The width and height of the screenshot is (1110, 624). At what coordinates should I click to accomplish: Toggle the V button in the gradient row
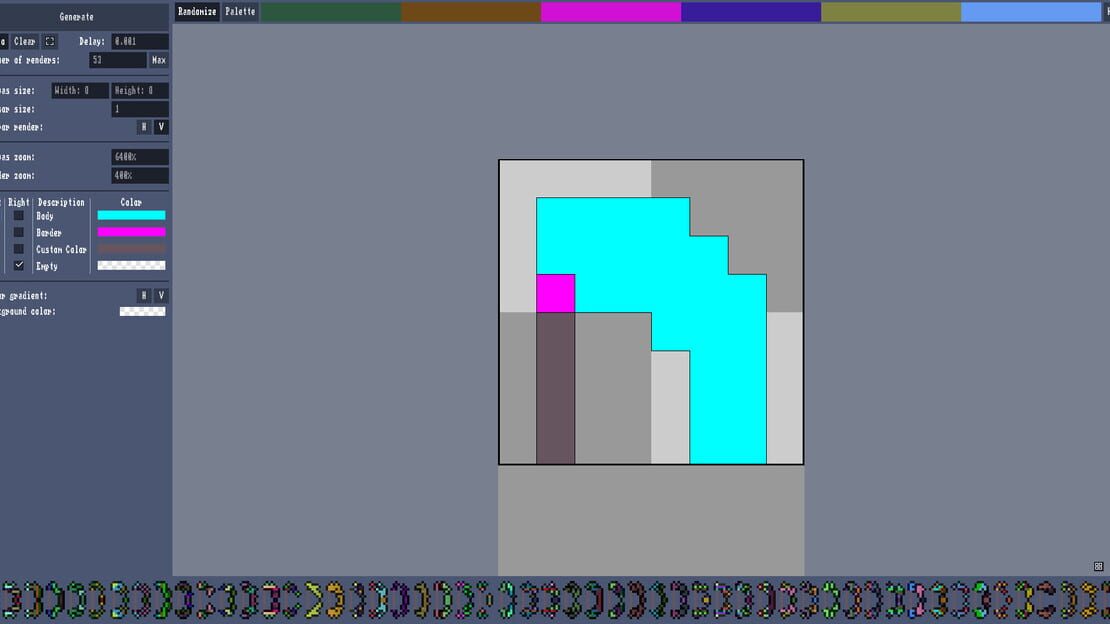(161, 295)
